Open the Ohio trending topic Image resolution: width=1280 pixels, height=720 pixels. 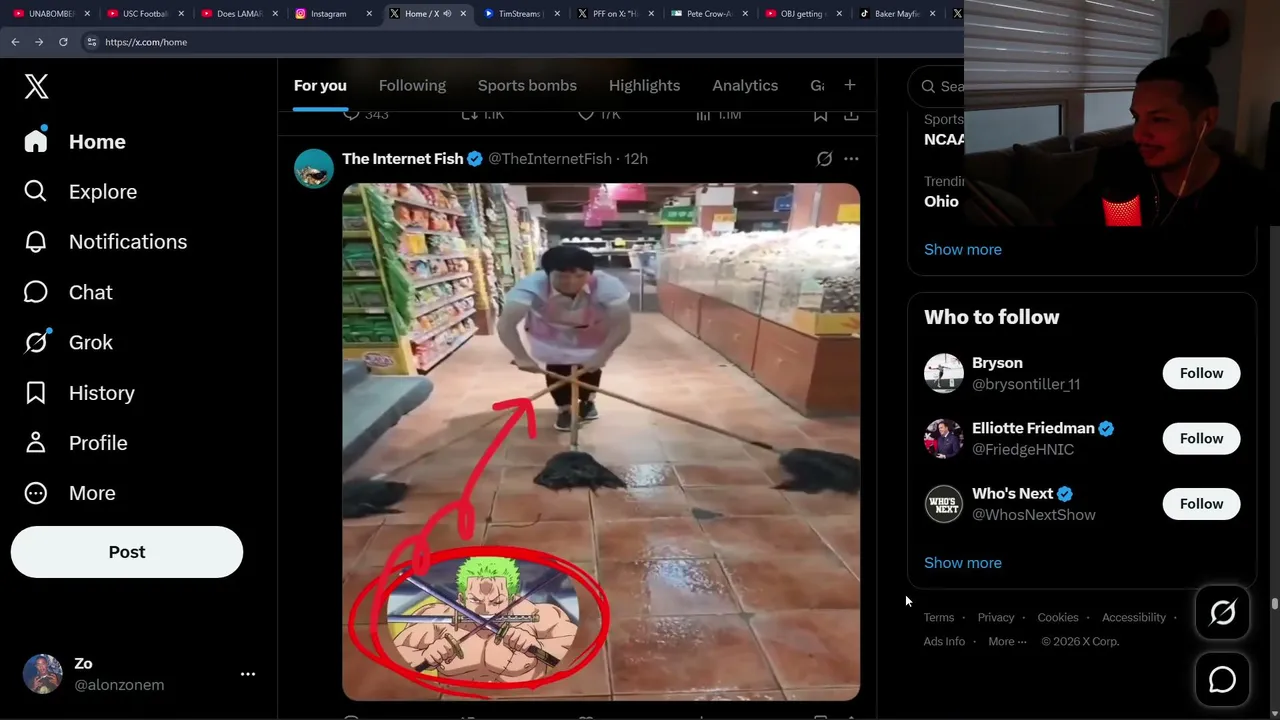click(941, 201)
